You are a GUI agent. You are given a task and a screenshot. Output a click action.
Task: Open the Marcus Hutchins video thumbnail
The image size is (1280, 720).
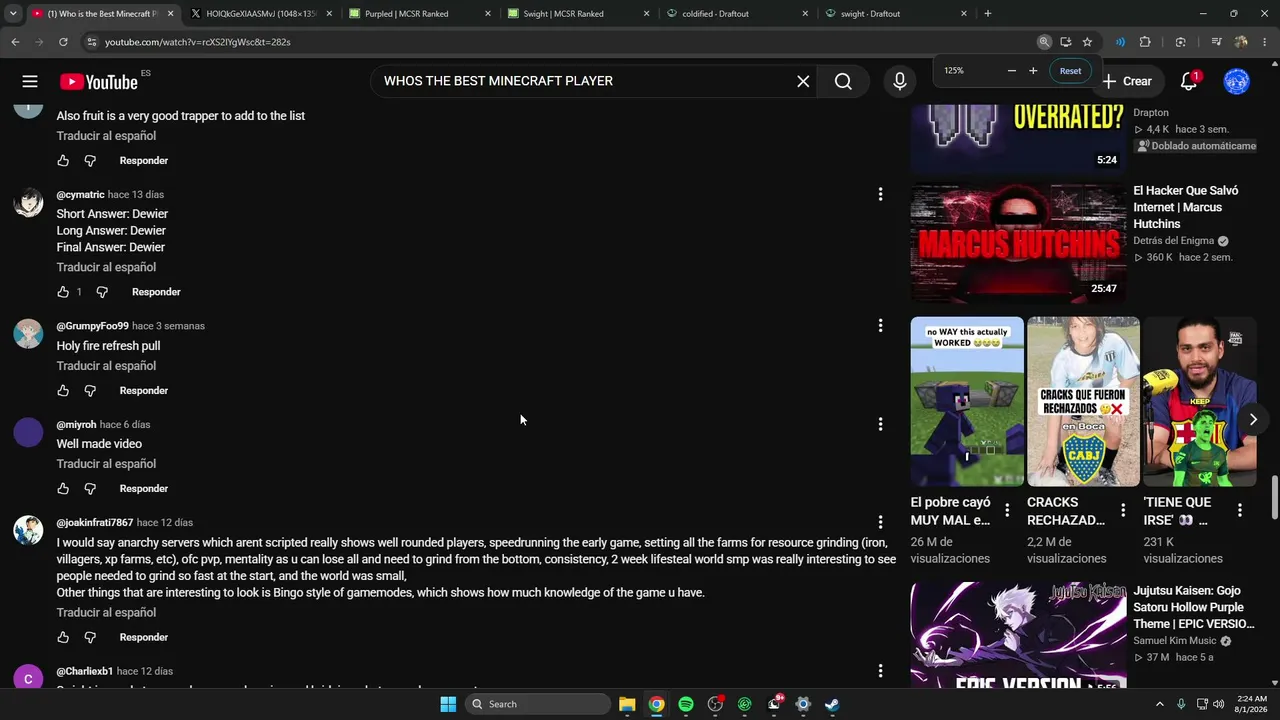(x=1018, y=244)
